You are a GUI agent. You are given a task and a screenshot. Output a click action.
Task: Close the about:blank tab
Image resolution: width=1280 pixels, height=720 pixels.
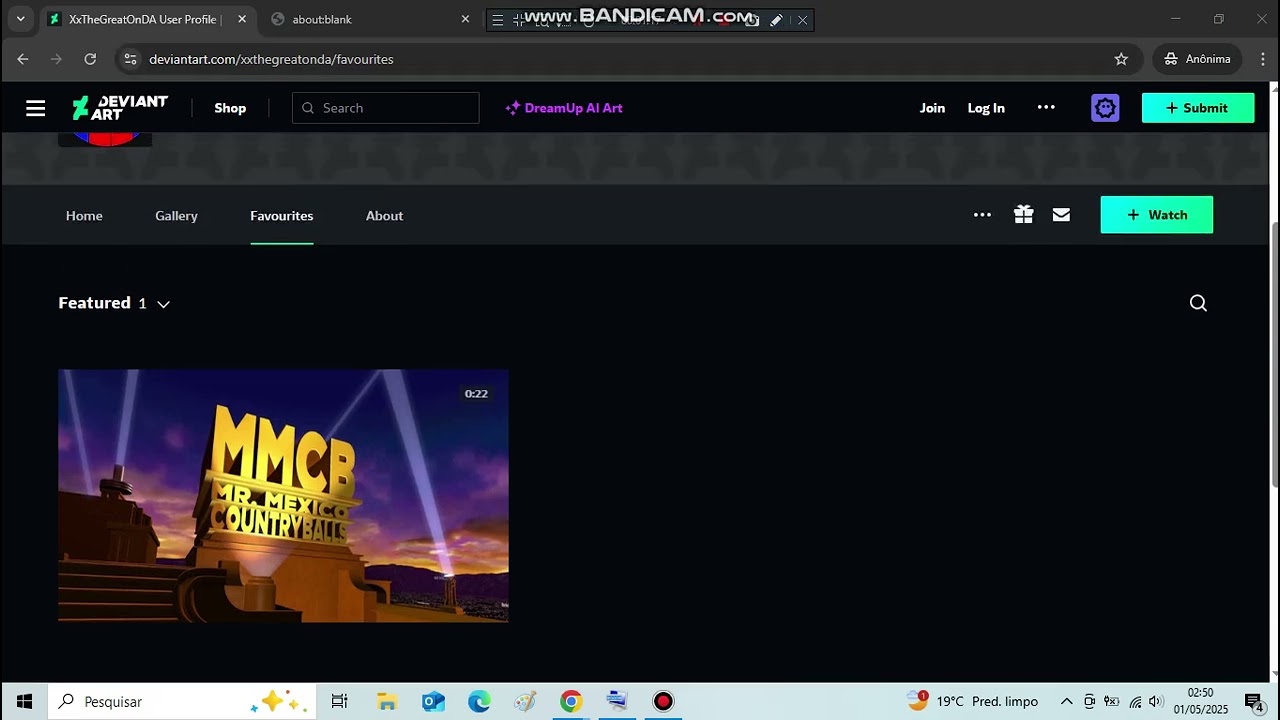pyautogui.click(x=465, y=19)
